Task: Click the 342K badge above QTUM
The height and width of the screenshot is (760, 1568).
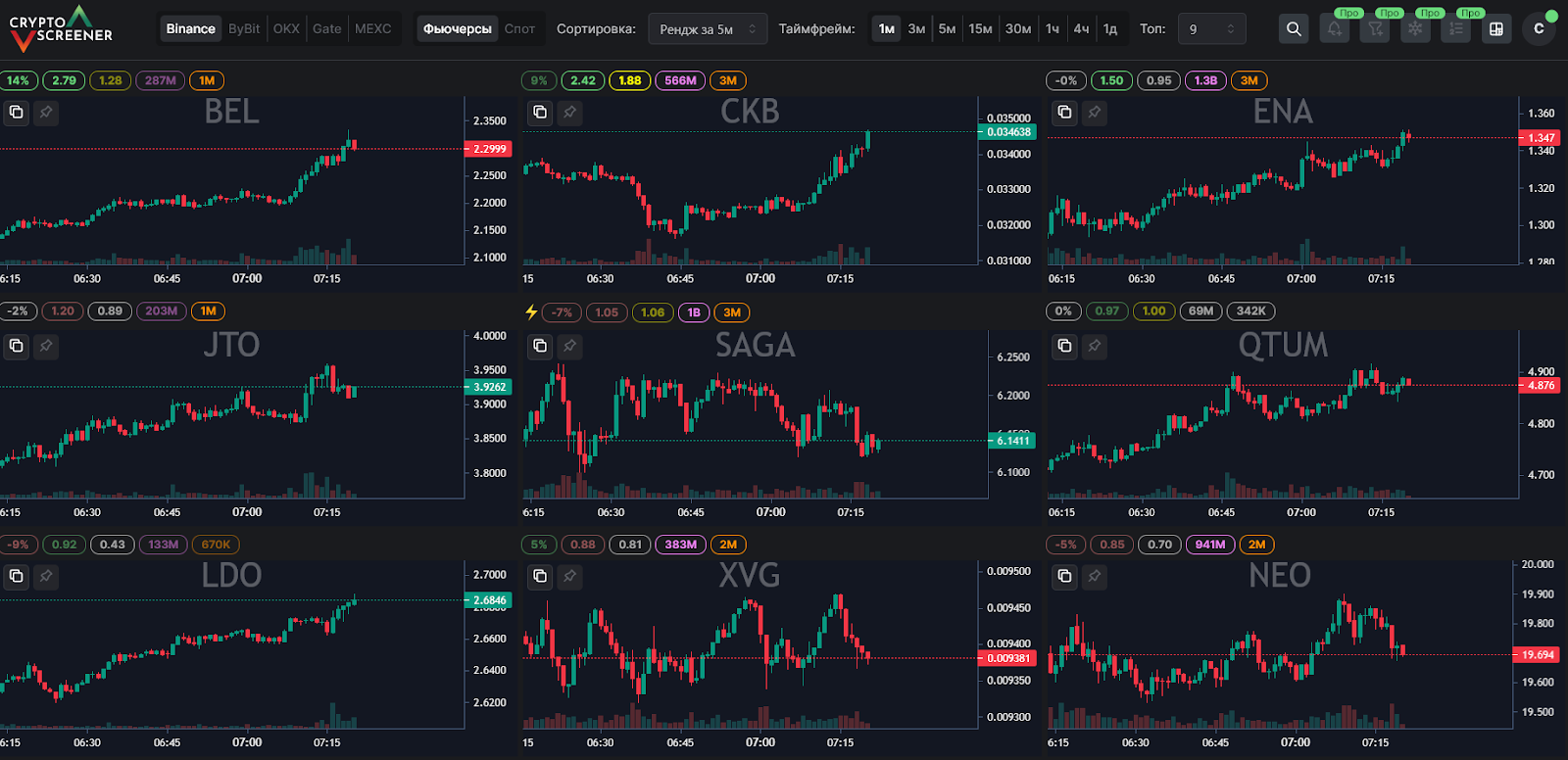Action: 1250,311
